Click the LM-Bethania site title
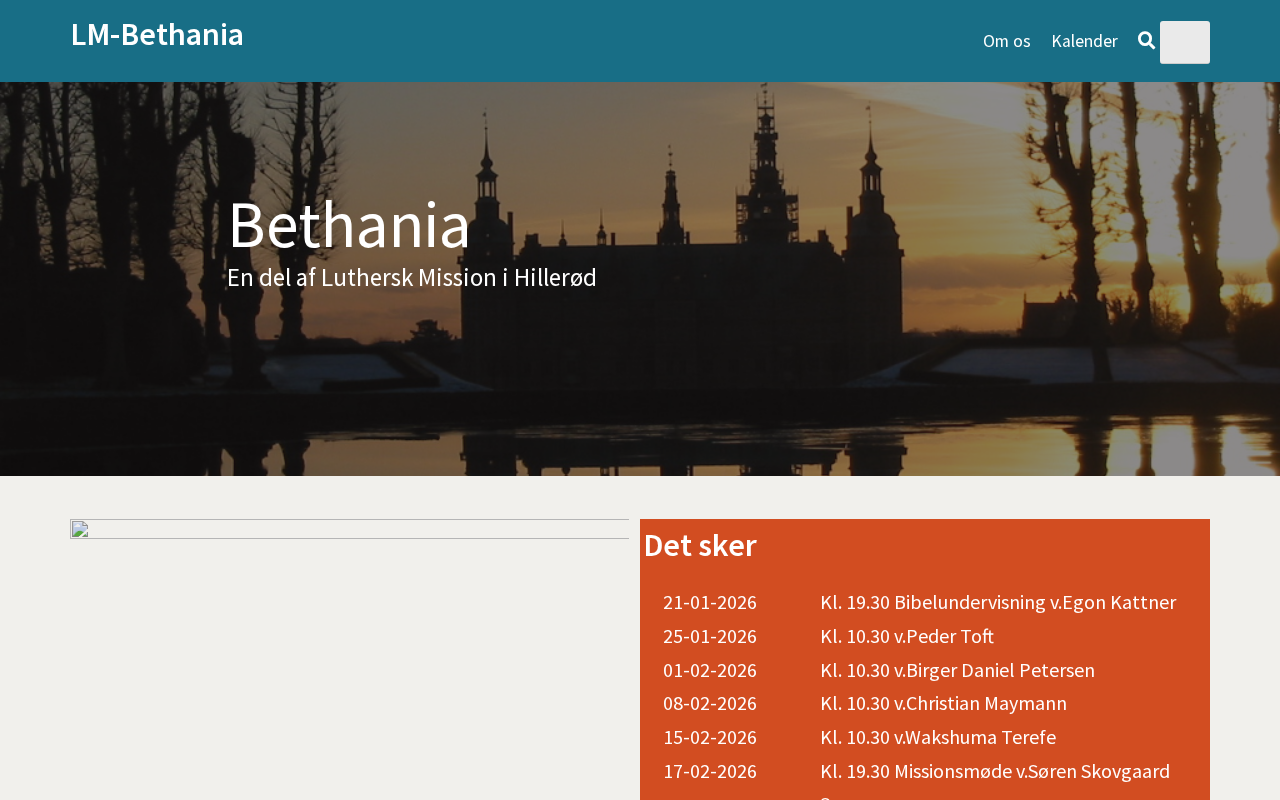The image size is (1280, 800). coord(157,35)
